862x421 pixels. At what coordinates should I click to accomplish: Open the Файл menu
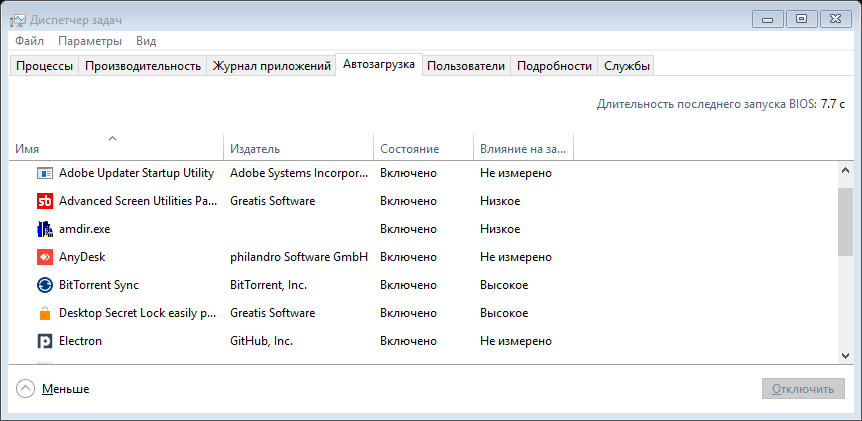[29, 41]
